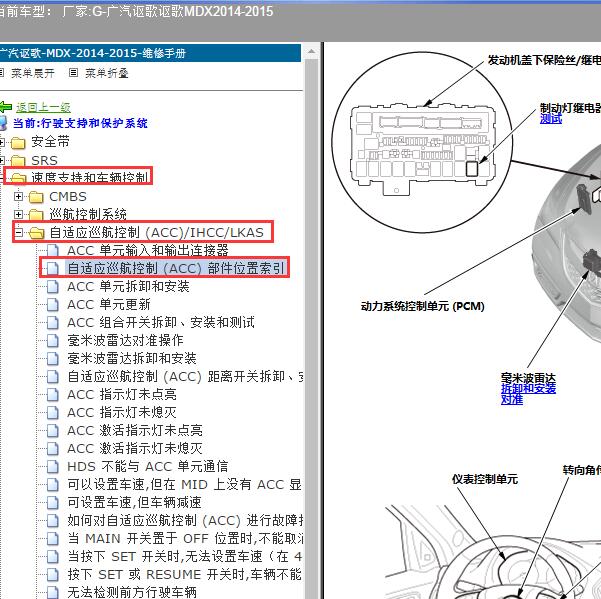Click document icon beside ACC 指示灯未点亮

pyautogui.click(x=53, y=394)
